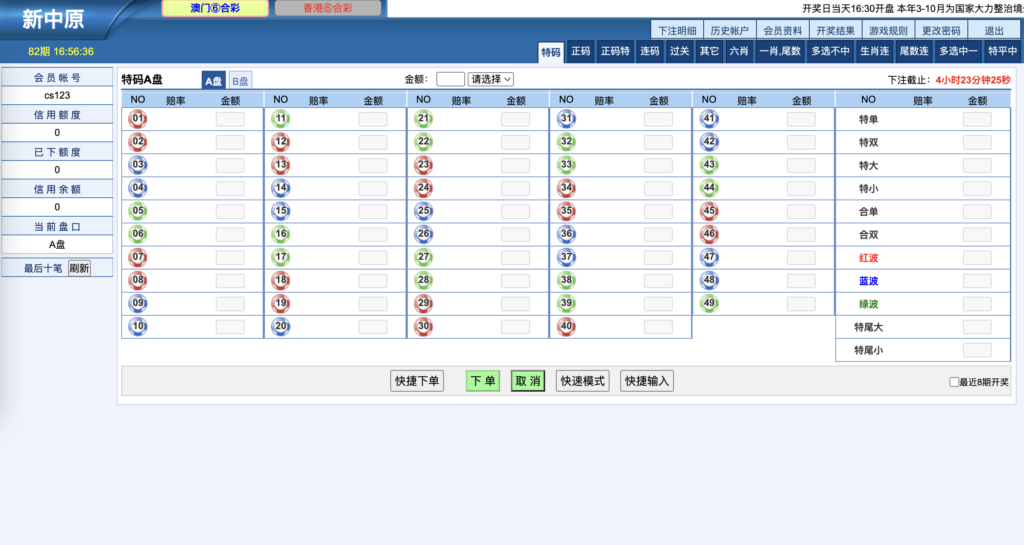Screen dimensions: 1024x545
Task: Click the 金额 input field at top
Action: point(450,79)
